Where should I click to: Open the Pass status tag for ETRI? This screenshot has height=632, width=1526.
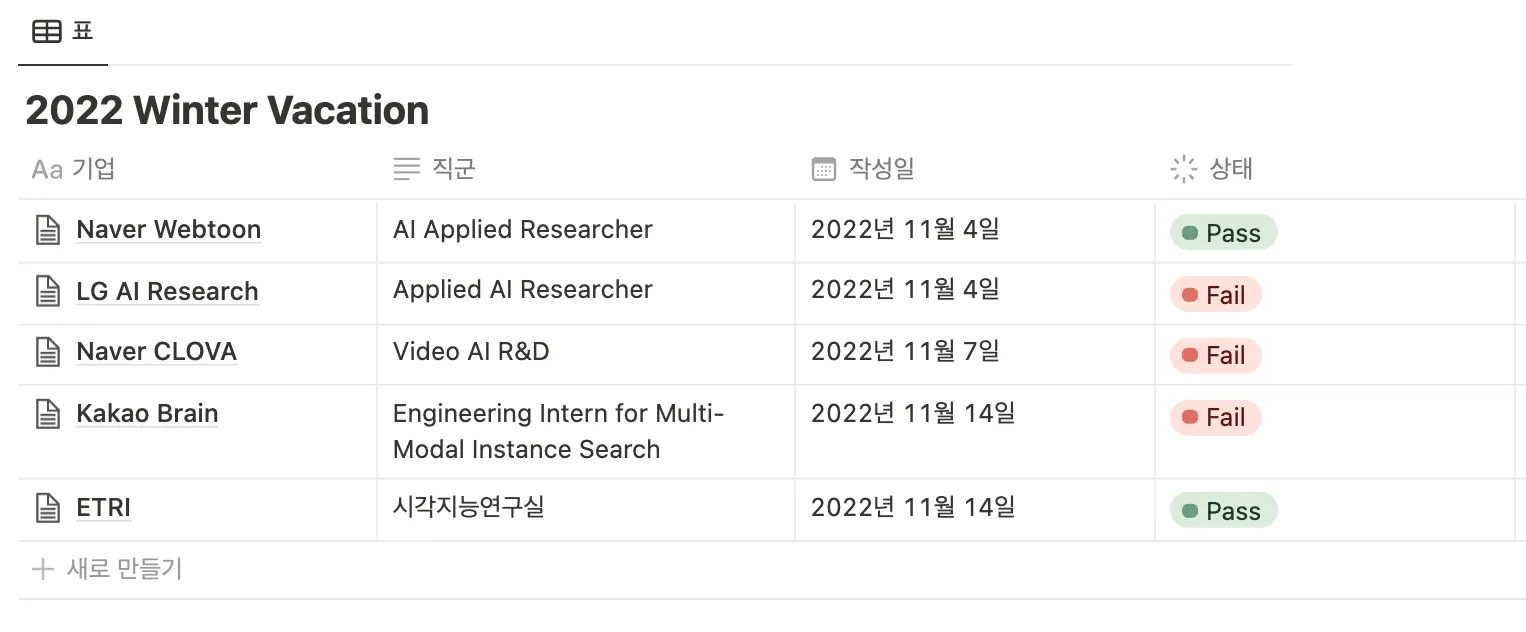pos(1223,511)
